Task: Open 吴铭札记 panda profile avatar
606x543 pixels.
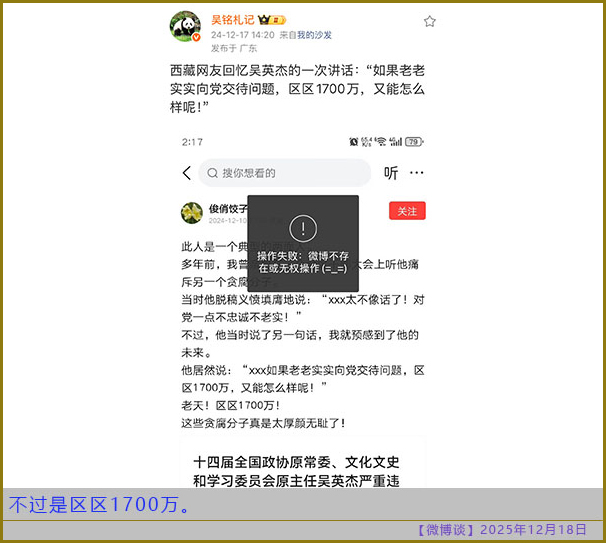Action: [185, 26]
